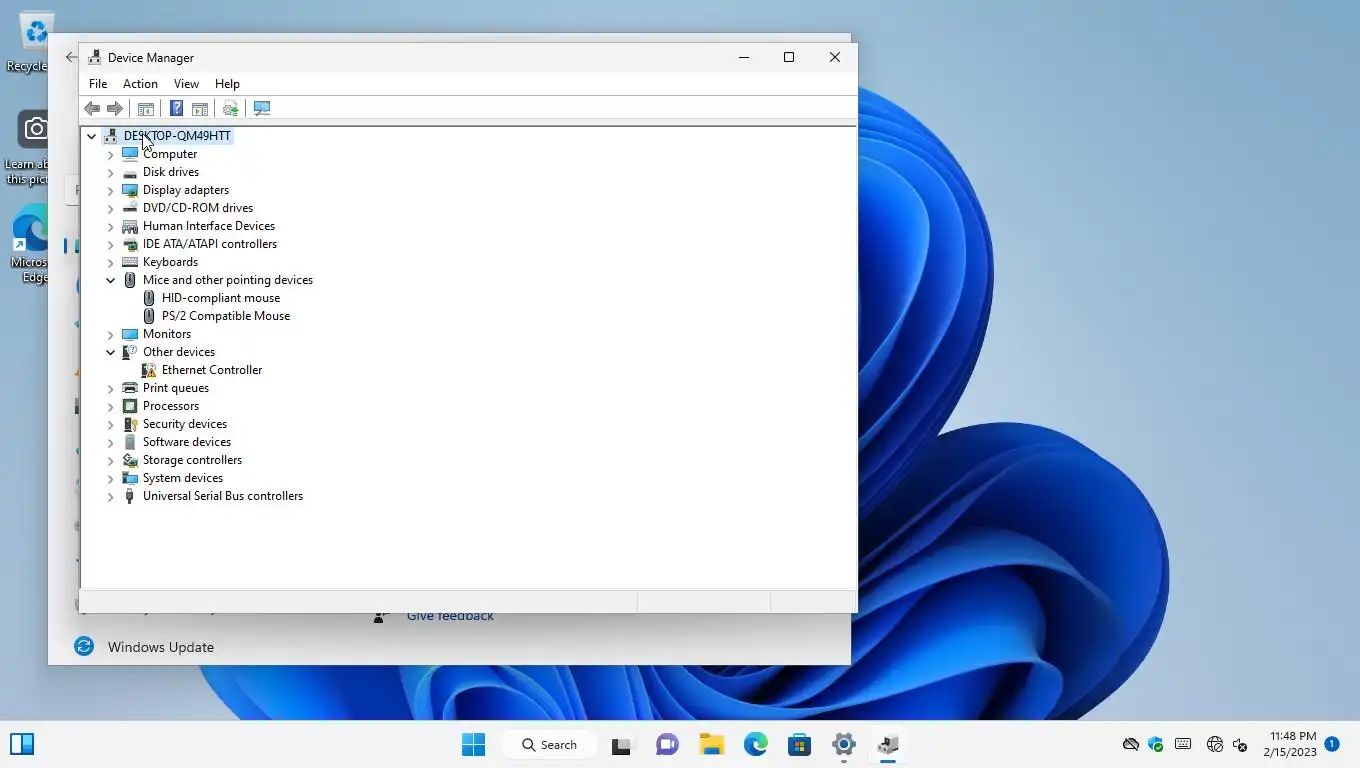Click the muted speaker tray icon

tap(1240, 744)
